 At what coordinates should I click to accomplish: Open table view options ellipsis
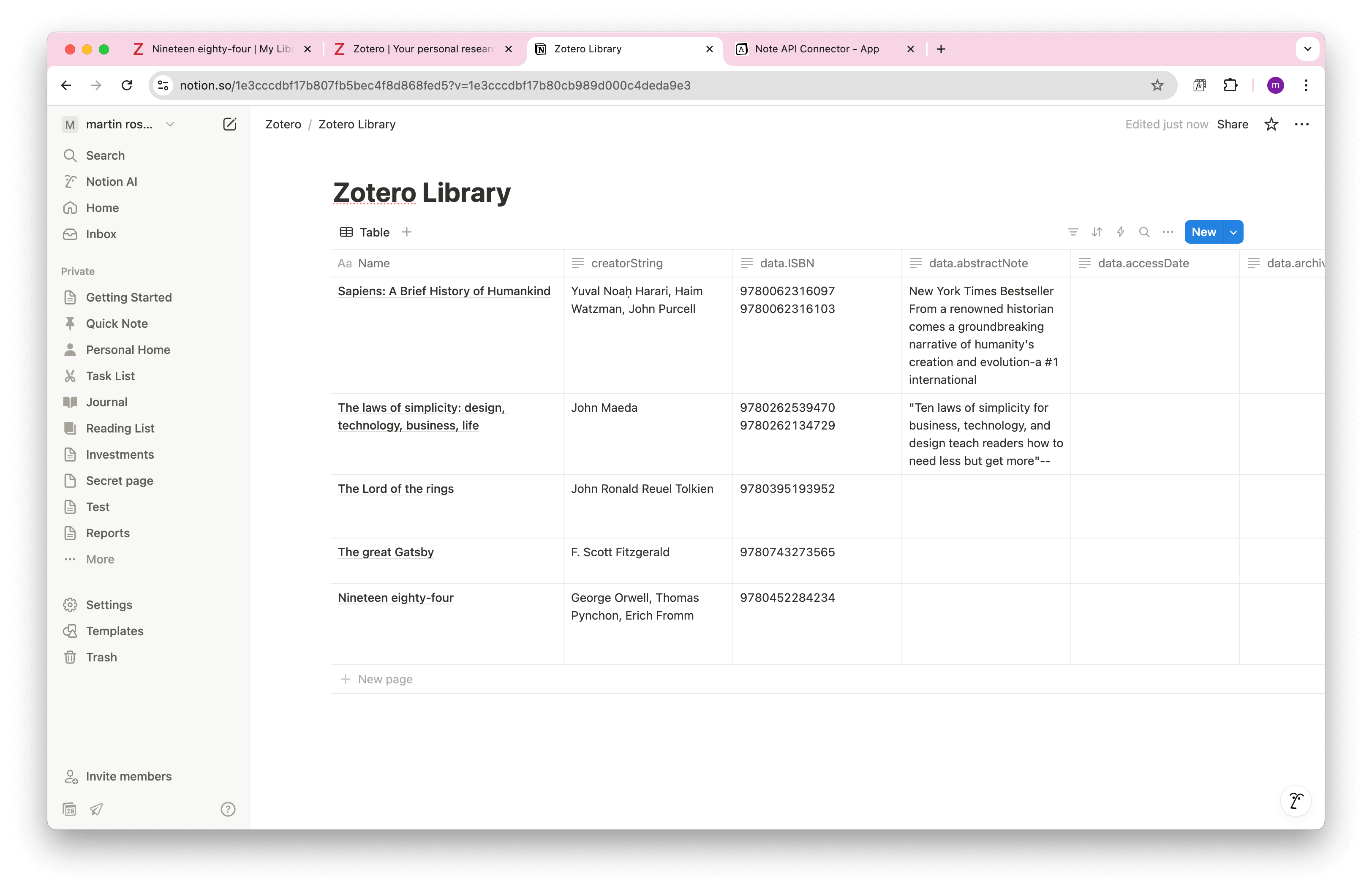pos(1168,232)
